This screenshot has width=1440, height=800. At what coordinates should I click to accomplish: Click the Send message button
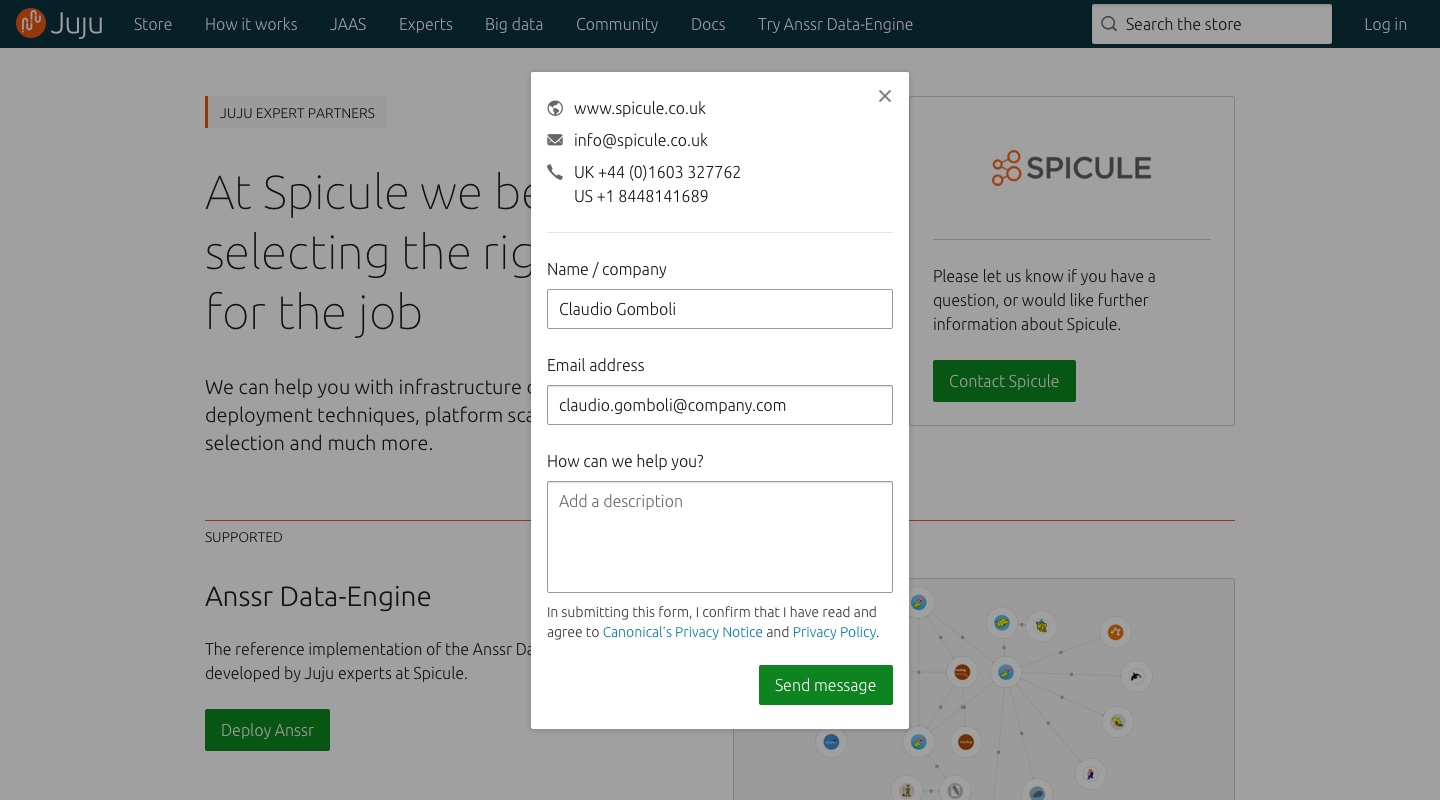tap(826, 685)
